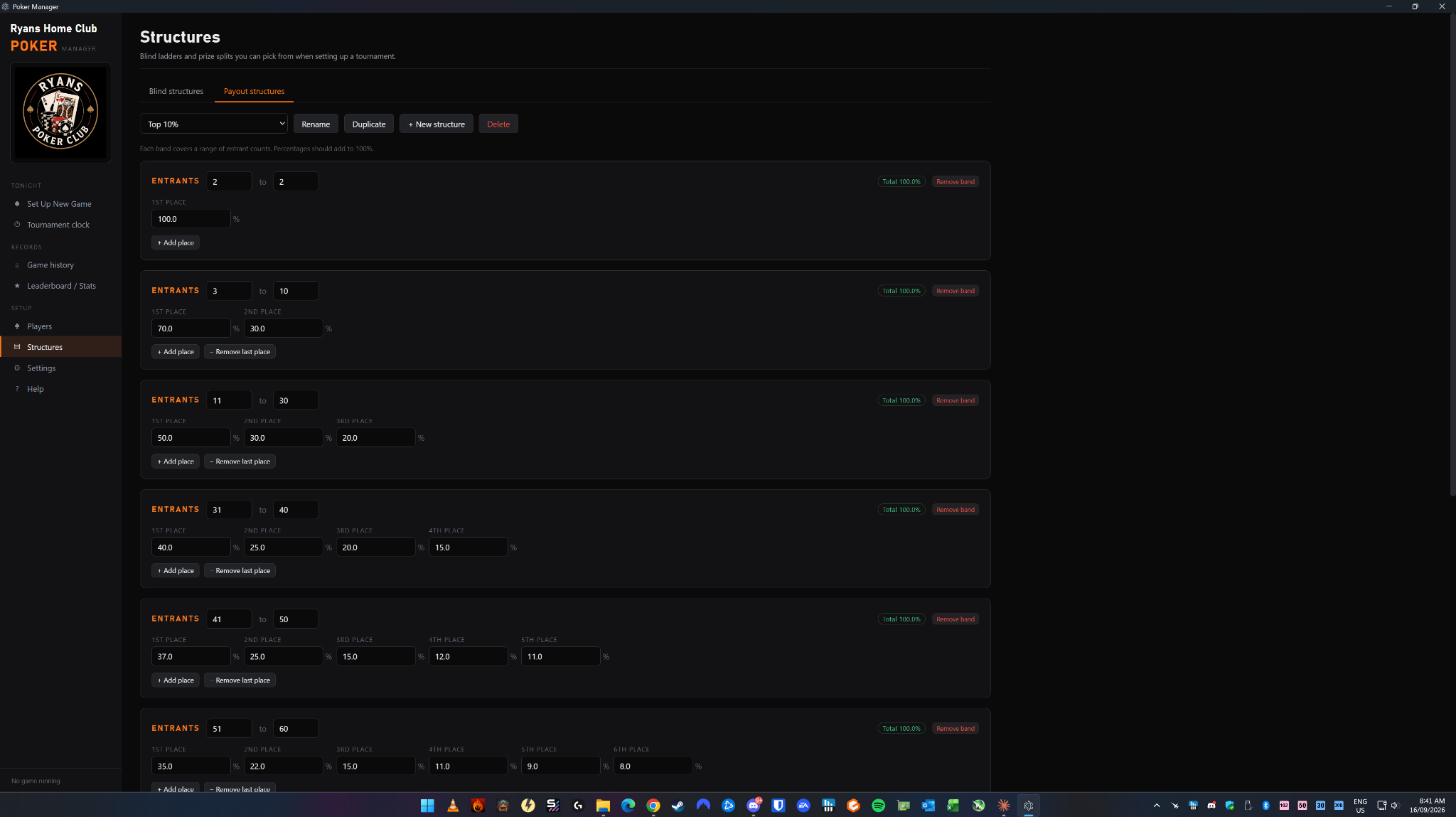Click the Bluetooth tray icon
This screenshot has height=817, width=1456.
(1265, 805)
